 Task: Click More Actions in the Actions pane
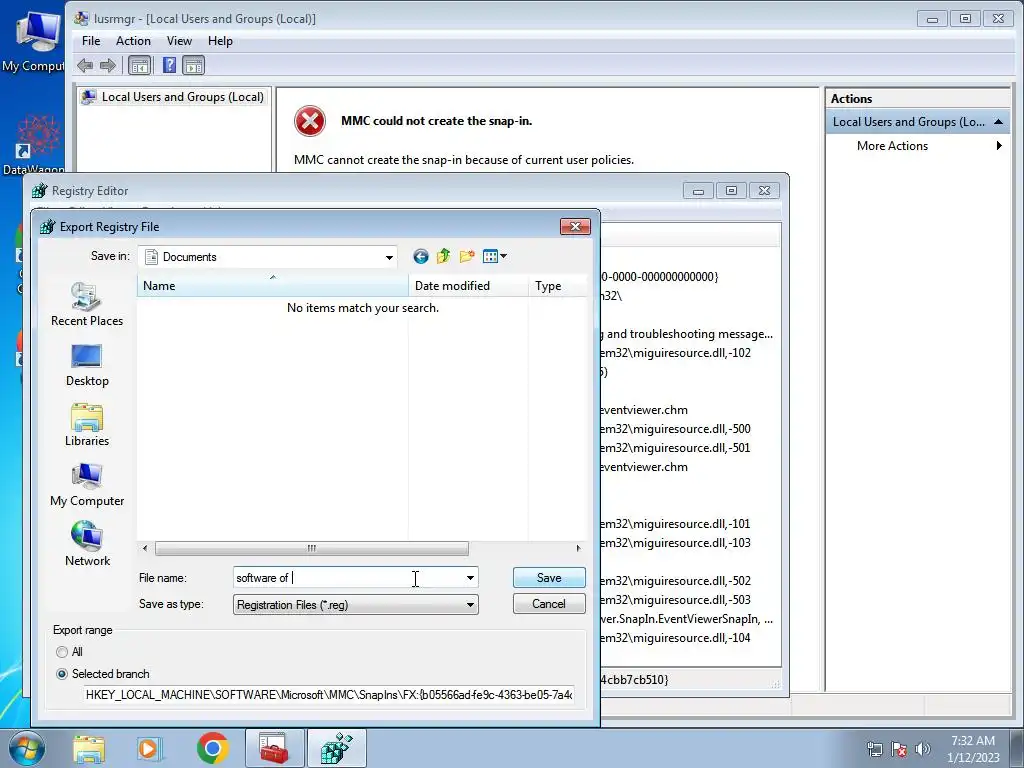click(892, 146)
